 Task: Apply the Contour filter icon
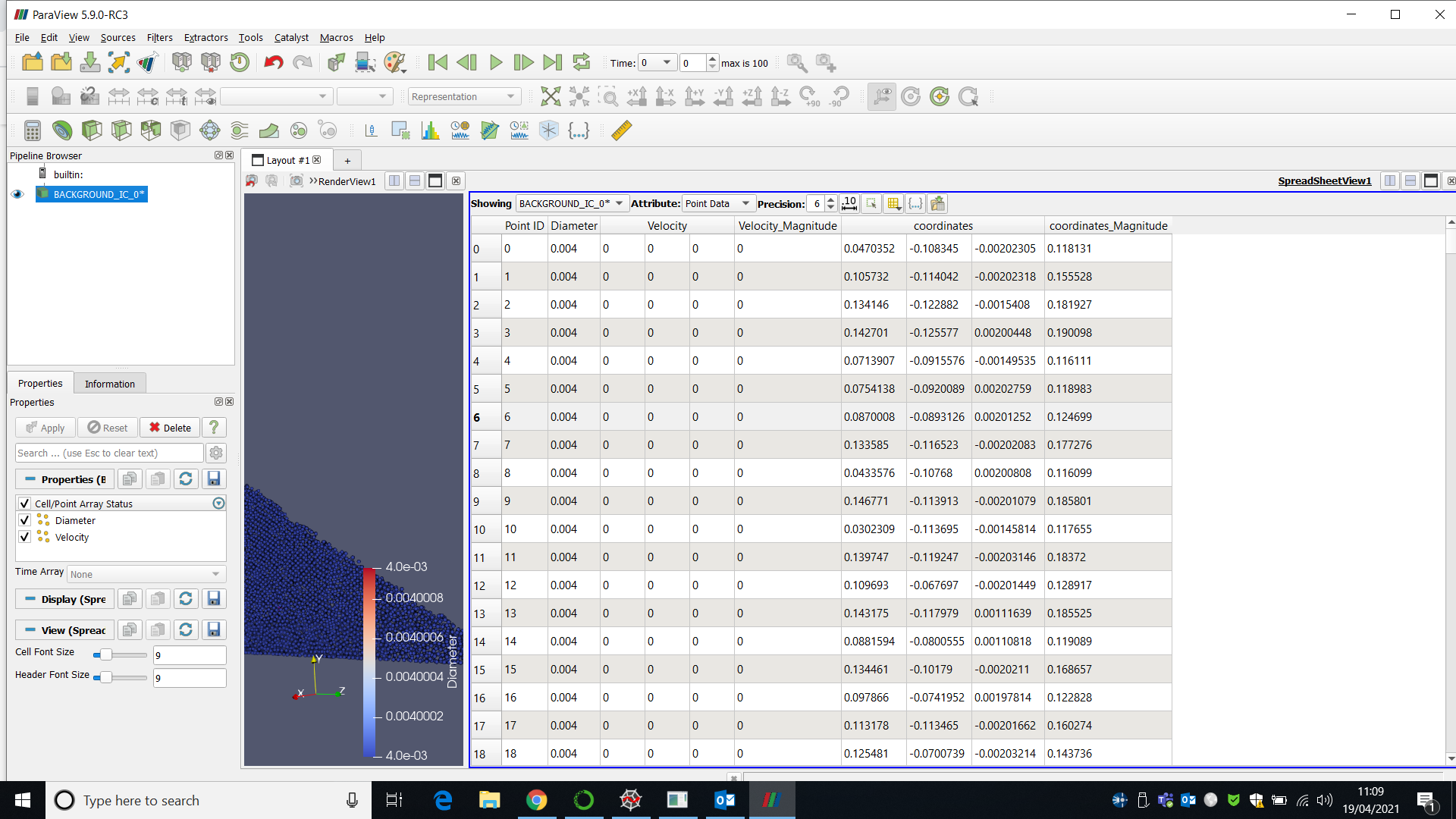[62, 130]
